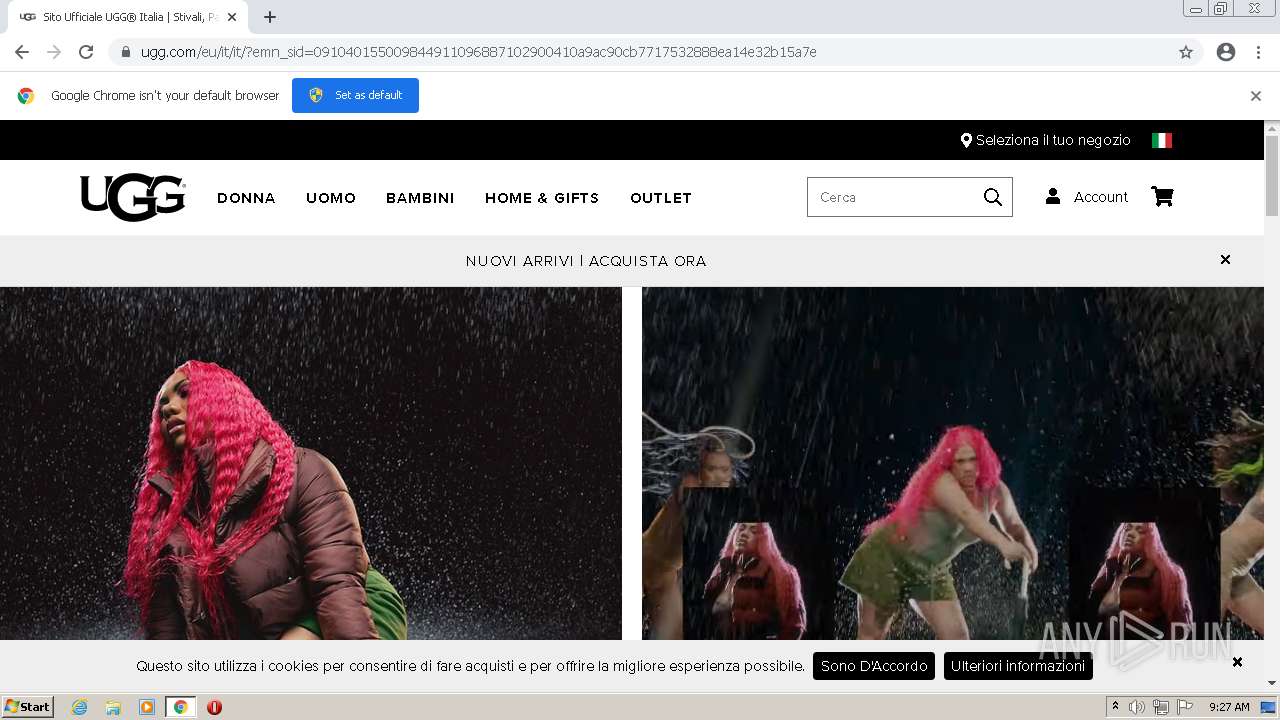Open the left pink-hair model image

click(x=310, y=464)
